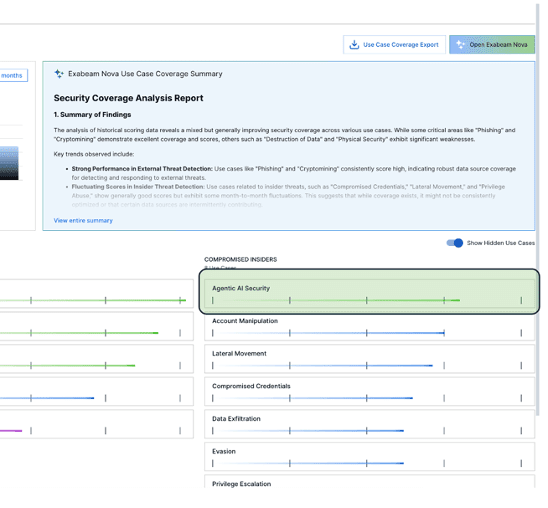548x508 pixels.
Task: Click the Show Hidden Use Cases label
Action: (x=501, y=243)
